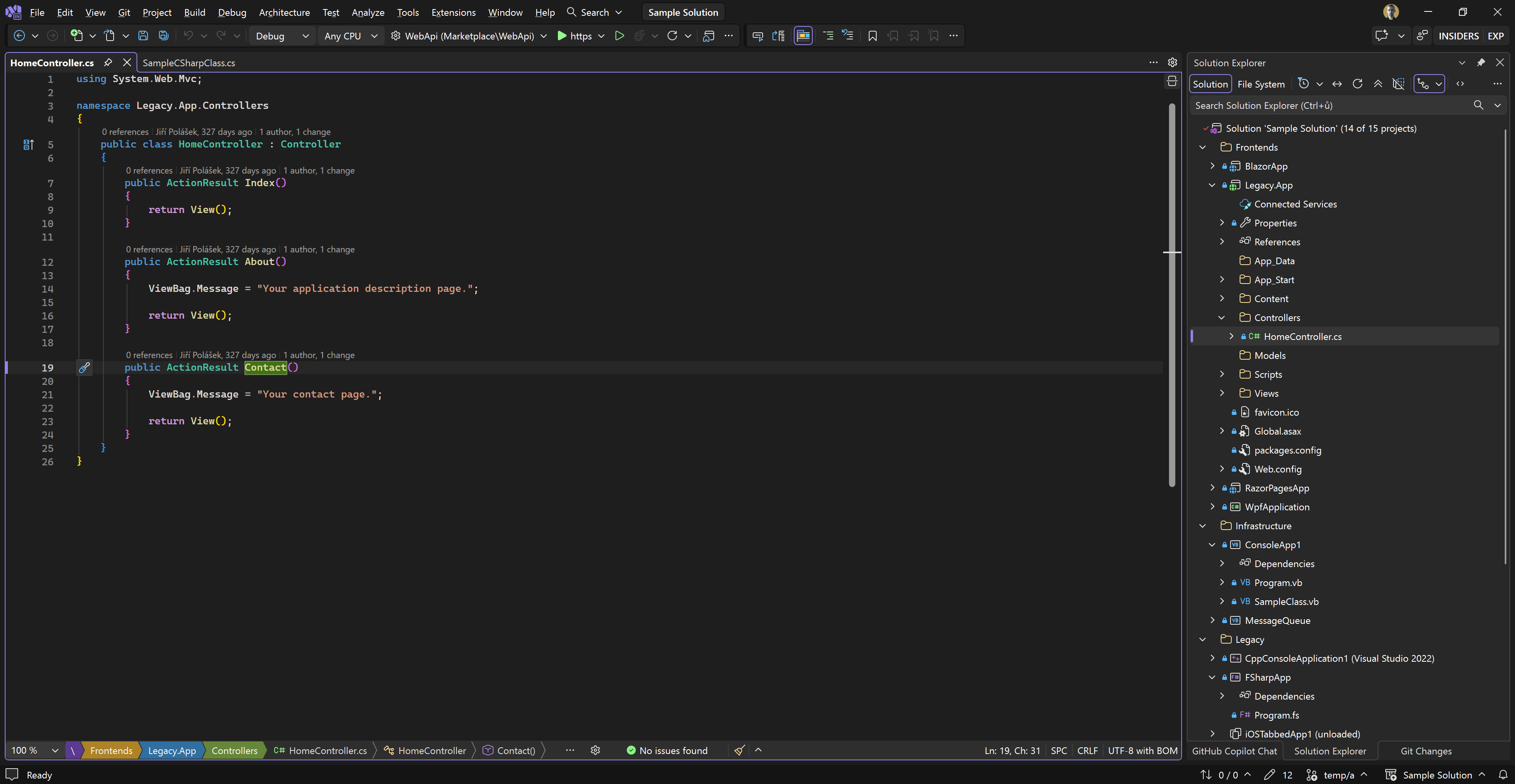Click Start Without Debugging outline play icon
This screenshot has height=784, width=1515.
coord(619,36)
